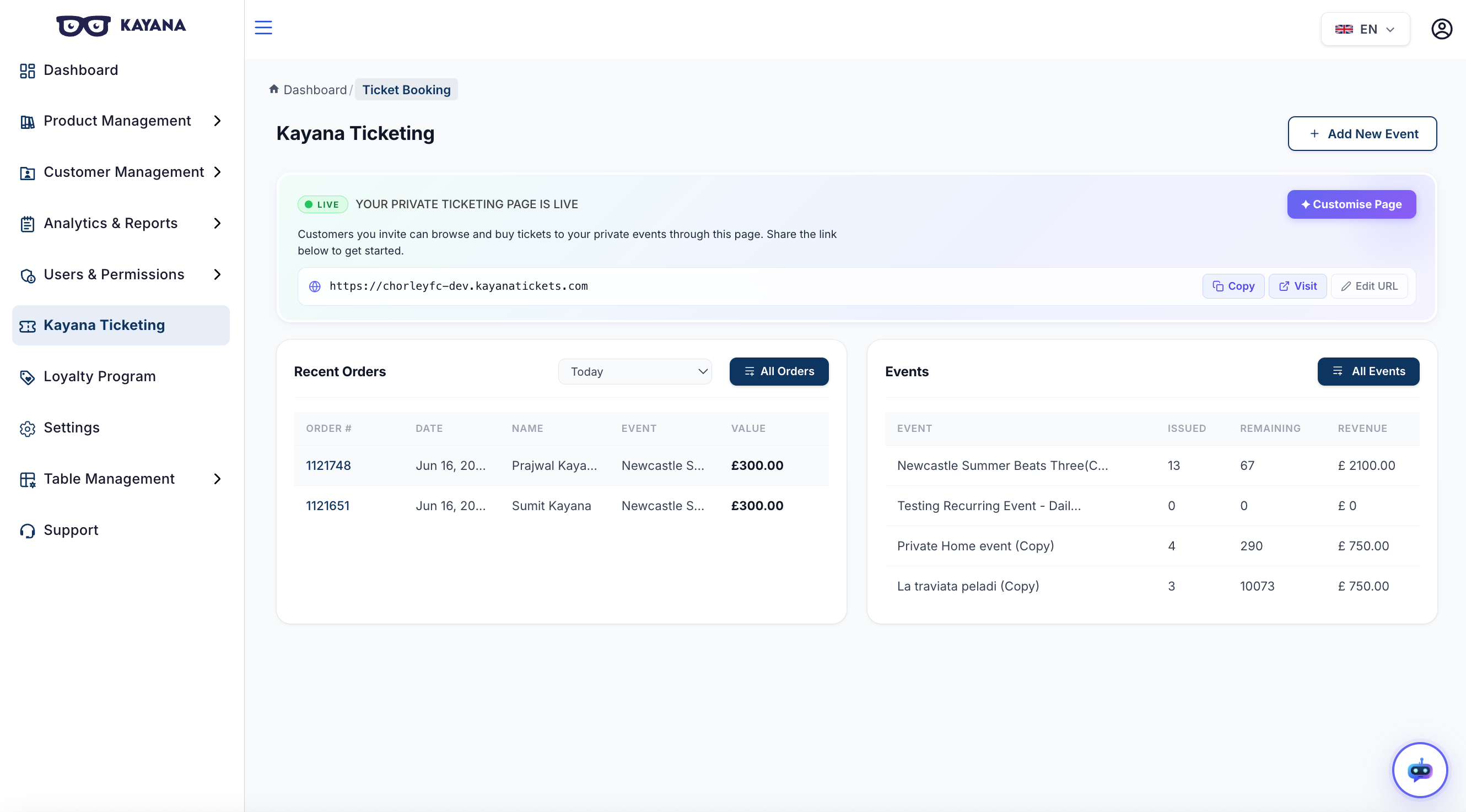Open the chatbot assistant bubble
The width and height of the screenshot is (1466, 812).
pyautogui.click(x=1419, y=770)
